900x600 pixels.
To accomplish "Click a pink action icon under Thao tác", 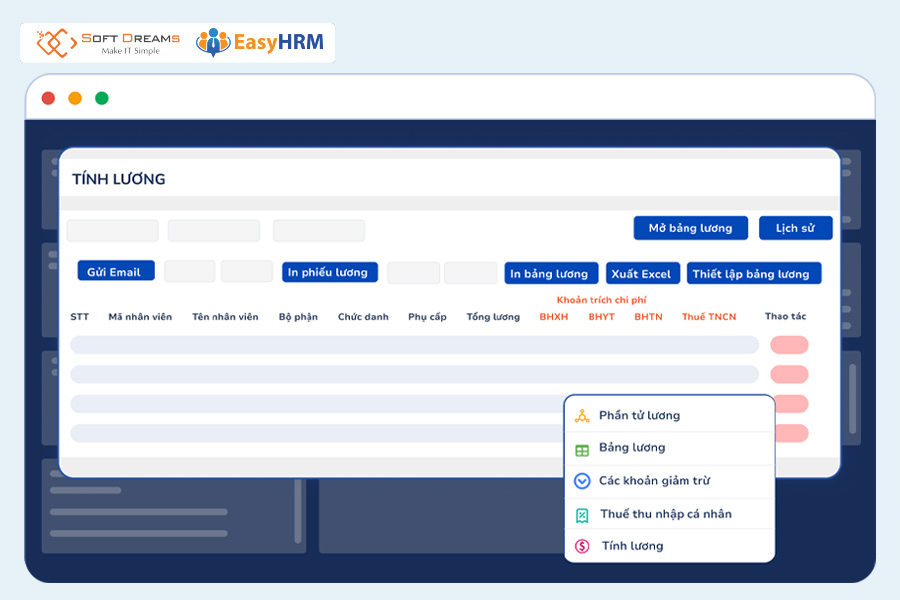I will point(789,344).
